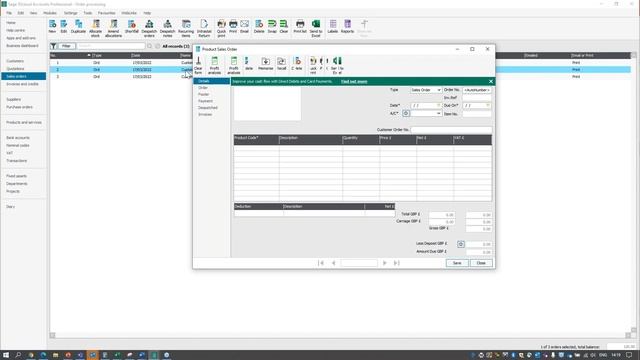Click the search box above order list
The width and height of the screenshot is (640, 360).
pos(111,46)
